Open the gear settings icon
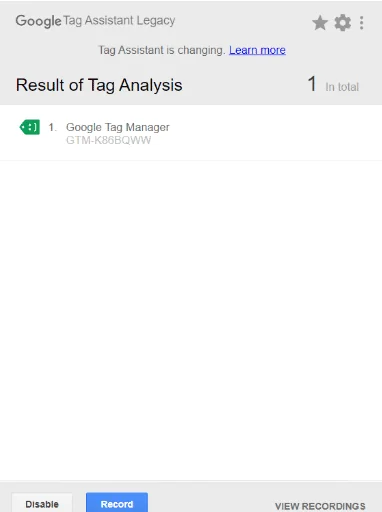 pos(343,23)
